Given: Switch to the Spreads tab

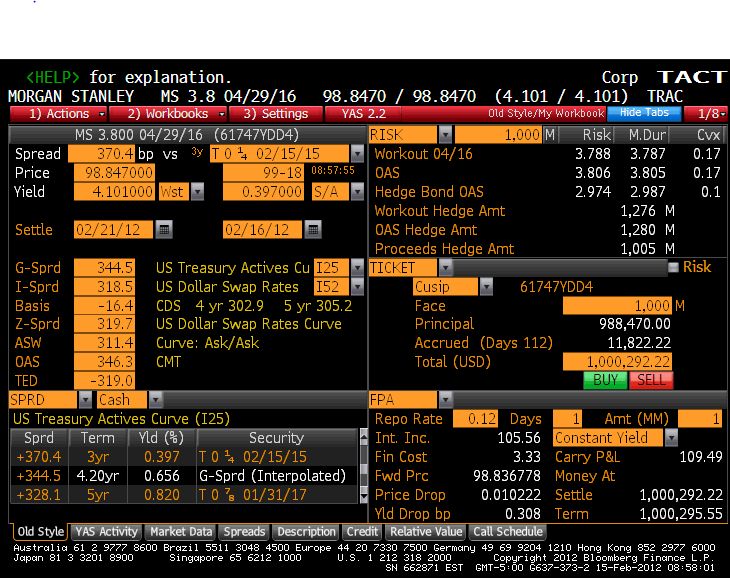Looking at the screenshot, I should 244,531.
